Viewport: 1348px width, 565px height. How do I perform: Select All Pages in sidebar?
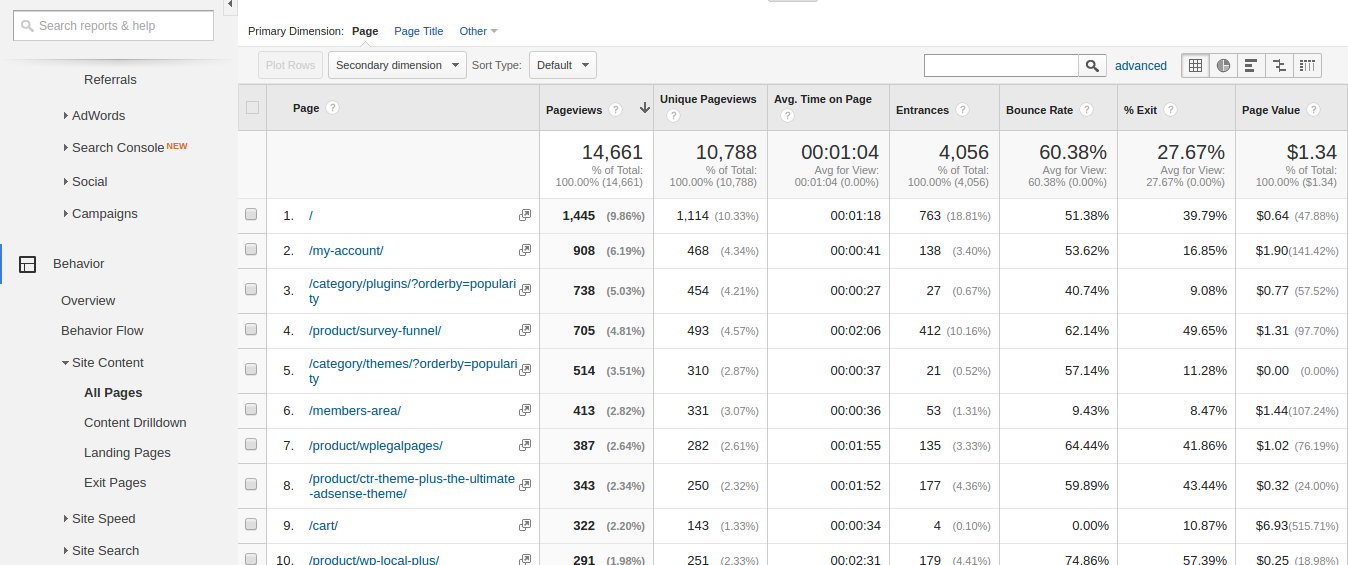point(113,393)
